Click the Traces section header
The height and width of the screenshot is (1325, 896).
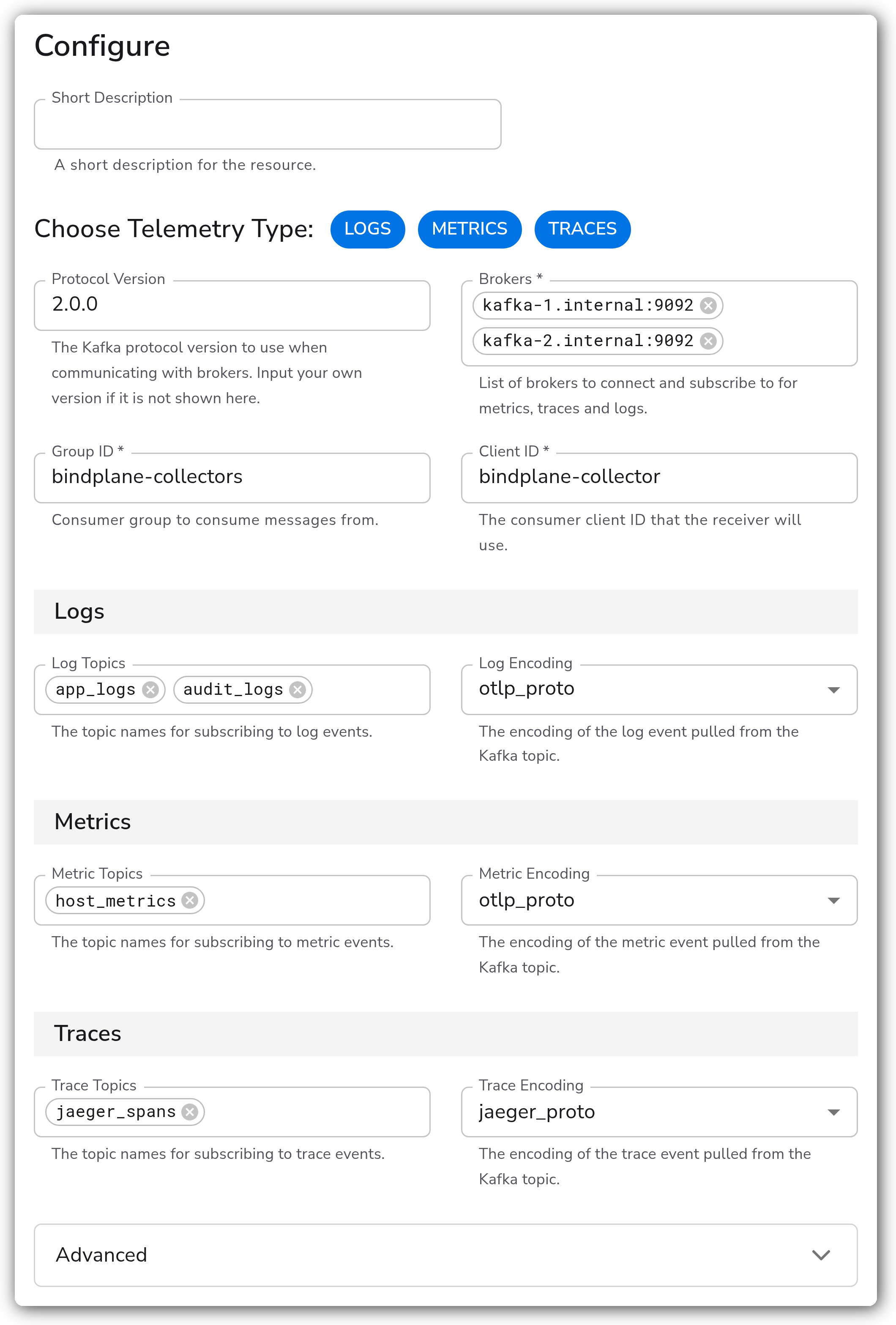446,1034
